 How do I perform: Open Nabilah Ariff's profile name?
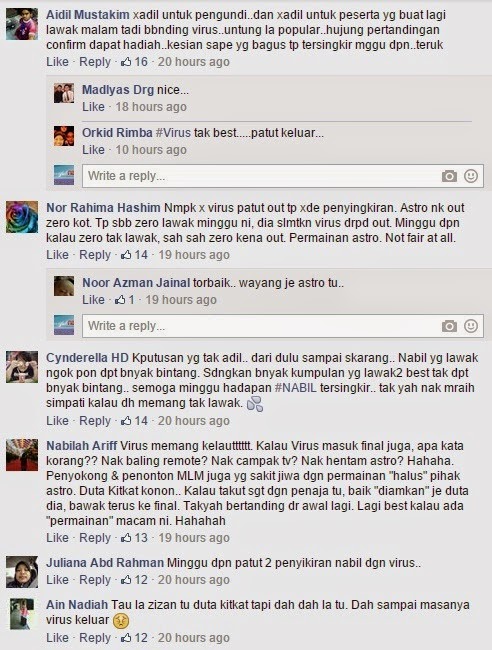82,446
